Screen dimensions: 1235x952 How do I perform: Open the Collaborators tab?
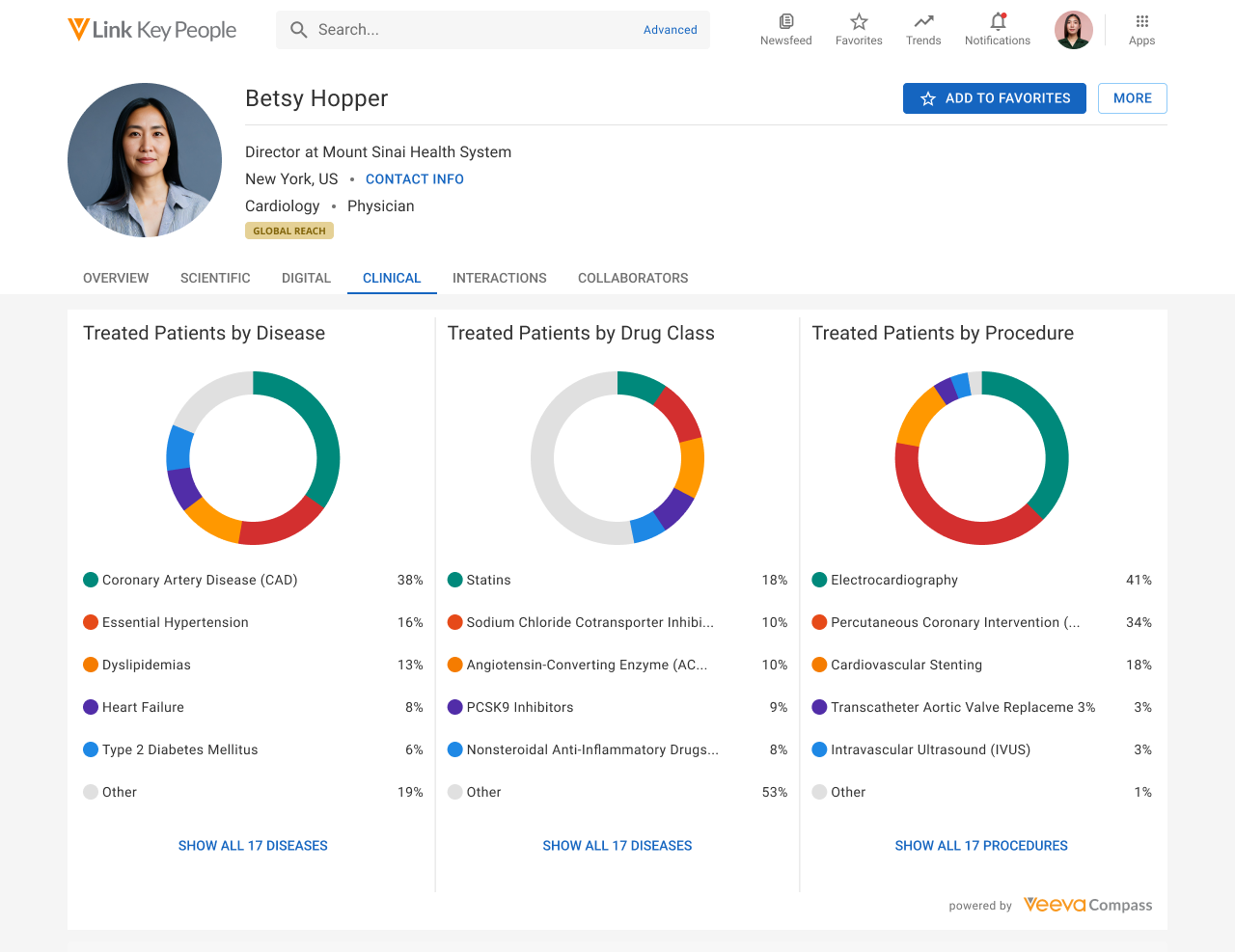(x=633, y=278)
